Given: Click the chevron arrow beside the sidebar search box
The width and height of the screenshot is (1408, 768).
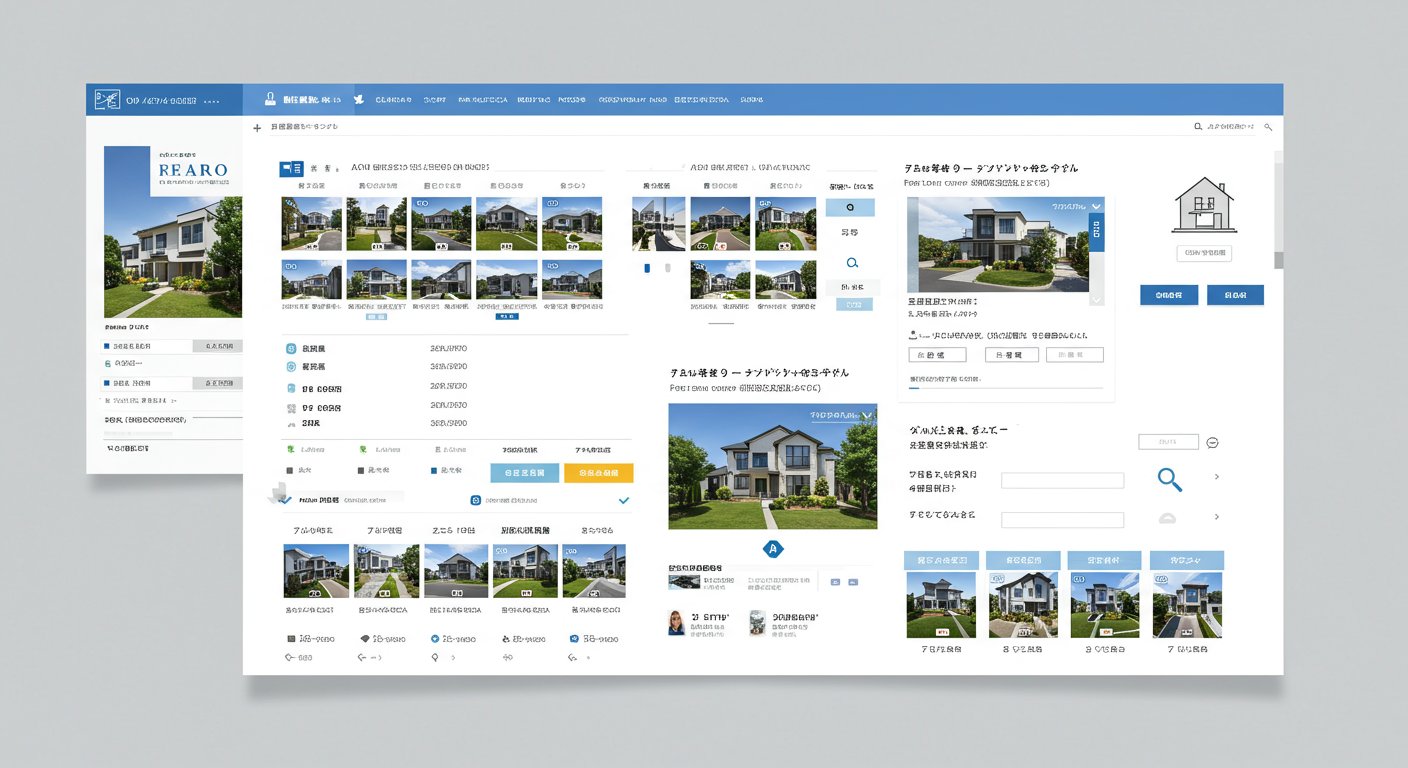Looking at the screenshot, I should (1217, 478).
